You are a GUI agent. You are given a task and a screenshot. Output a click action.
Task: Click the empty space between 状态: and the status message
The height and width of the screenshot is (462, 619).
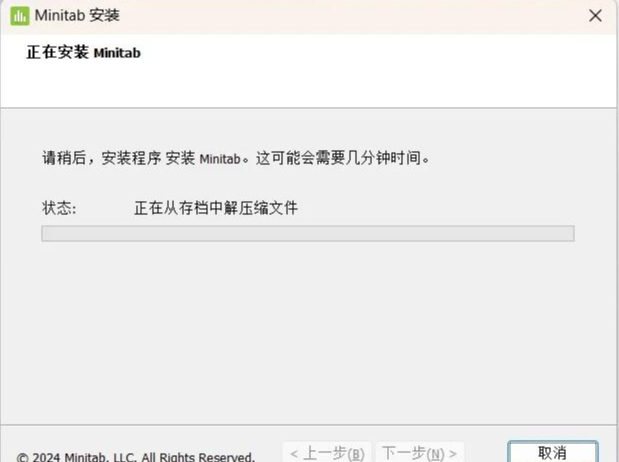(105, 208)
